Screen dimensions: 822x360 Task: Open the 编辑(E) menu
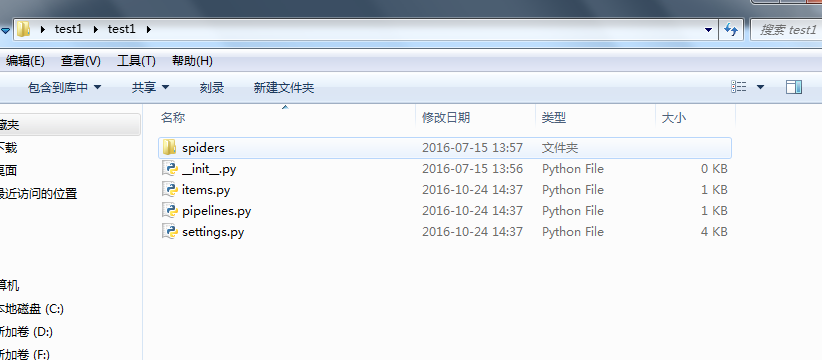[x=25, y=61]
